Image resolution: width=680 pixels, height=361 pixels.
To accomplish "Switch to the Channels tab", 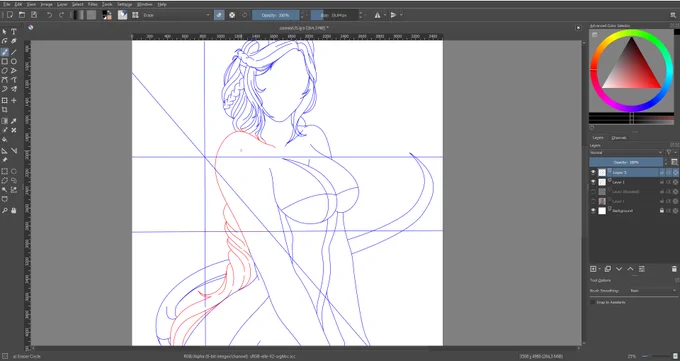I will pyautogui.click(x=619, y=138).
